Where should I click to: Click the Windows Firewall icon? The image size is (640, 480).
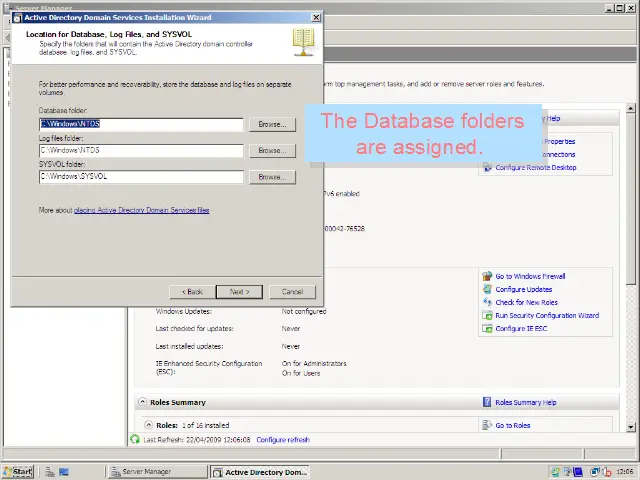487,276
